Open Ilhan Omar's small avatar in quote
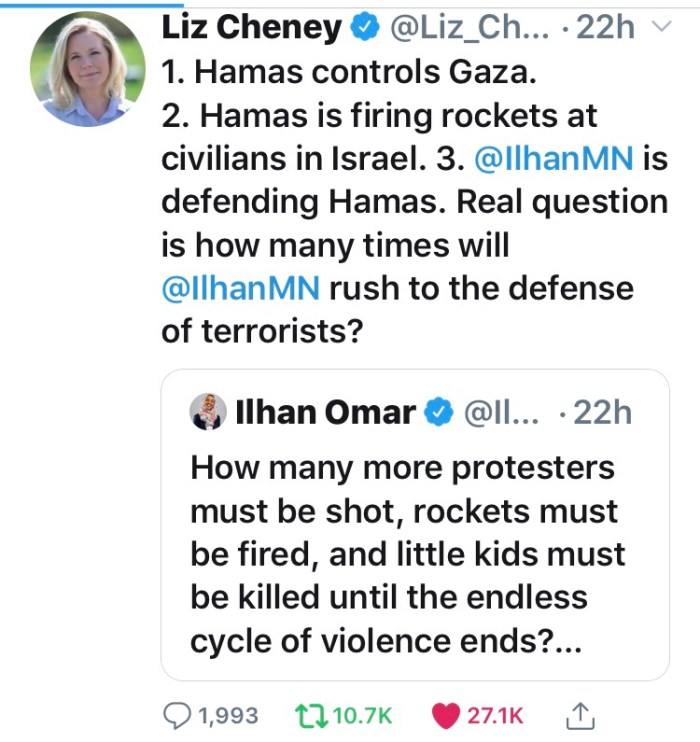Screen dimensions: 700x742 click(x=206, y=412)
